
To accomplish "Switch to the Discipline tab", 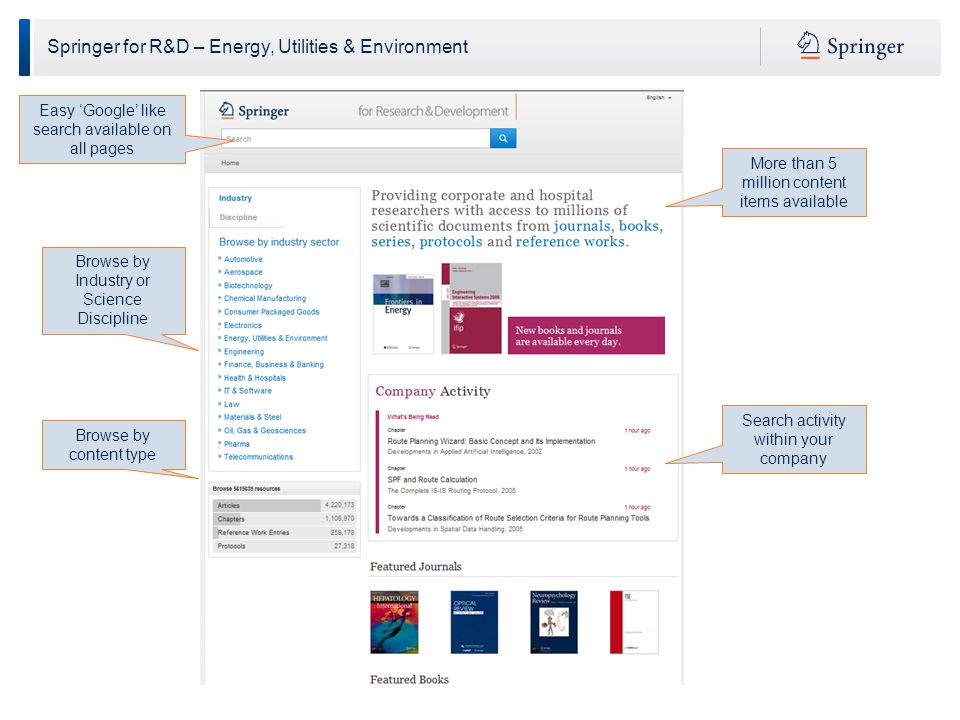I will 238,217.
